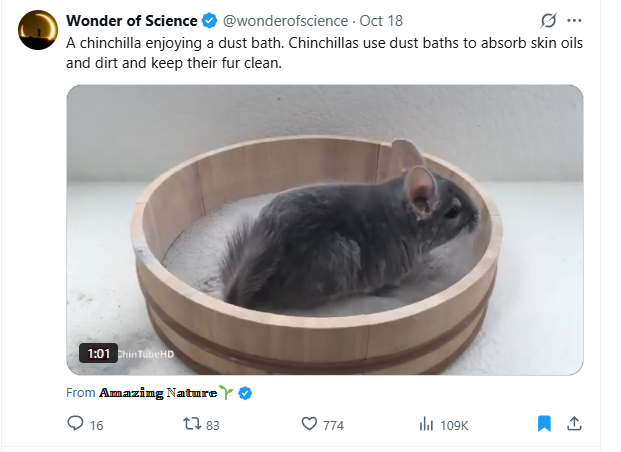Screen dimensions: 621x452
Task: Repost the tweet using retweet icon
Action: pyautogui.click(x=192, y=424)
